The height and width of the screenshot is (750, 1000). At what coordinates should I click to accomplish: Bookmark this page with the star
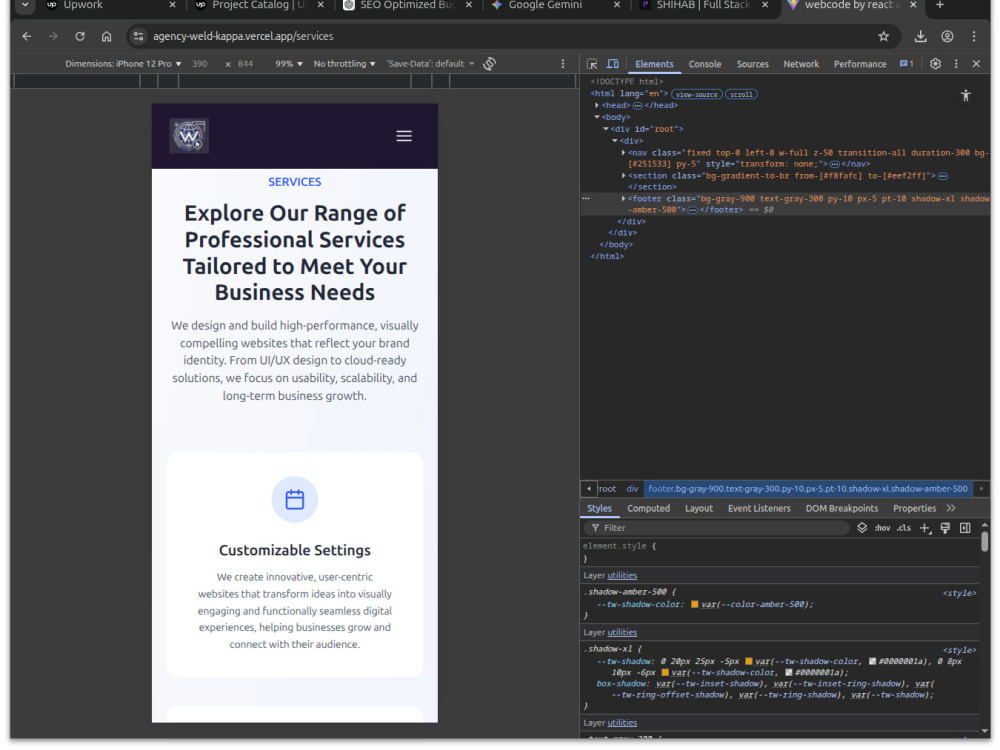click(x=883, y=36)
